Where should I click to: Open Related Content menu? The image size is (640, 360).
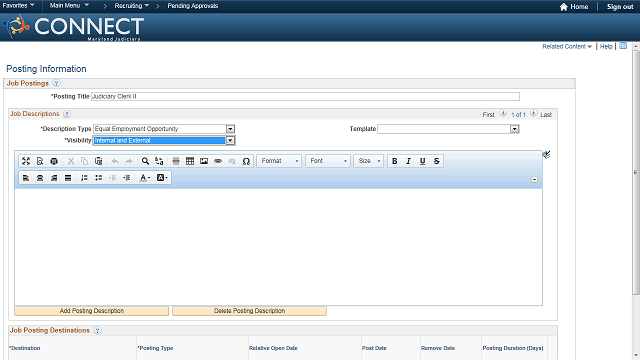[x=567, y=47]
